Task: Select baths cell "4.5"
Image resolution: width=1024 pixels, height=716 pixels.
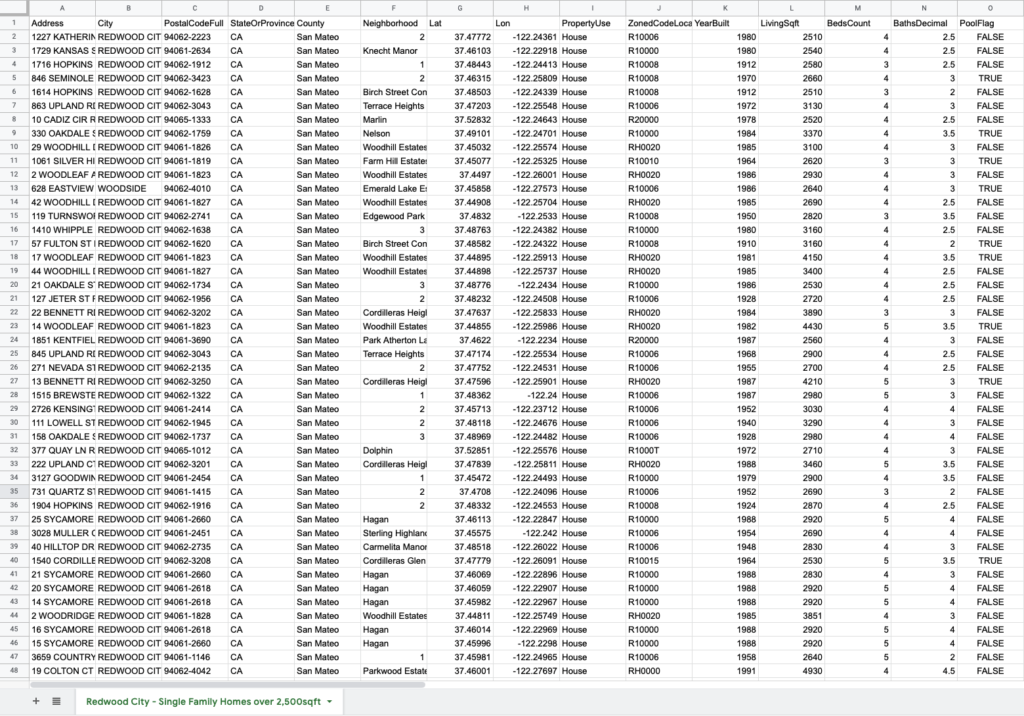Action: [x=924, y=671]
